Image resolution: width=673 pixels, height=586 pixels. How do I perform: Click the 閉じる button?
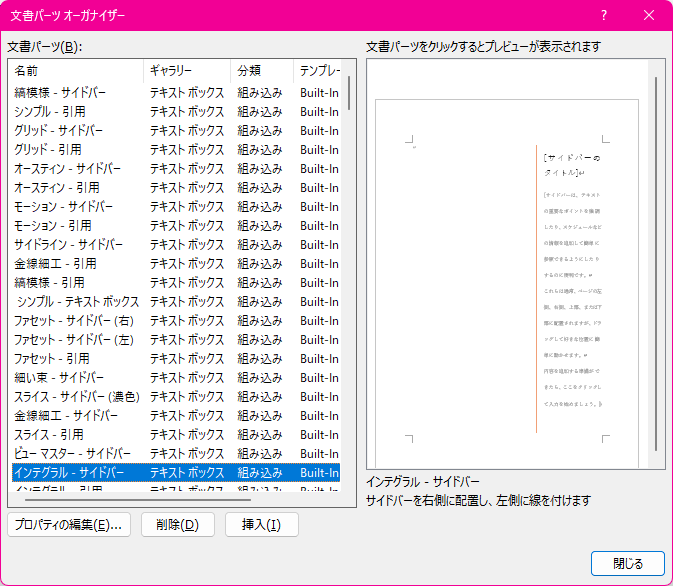pyautogui.click(x=628, y=563)
